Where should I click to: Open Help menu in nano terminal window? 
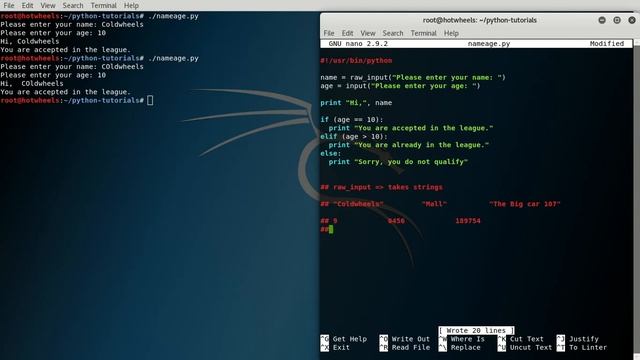(x=451, y=33)
